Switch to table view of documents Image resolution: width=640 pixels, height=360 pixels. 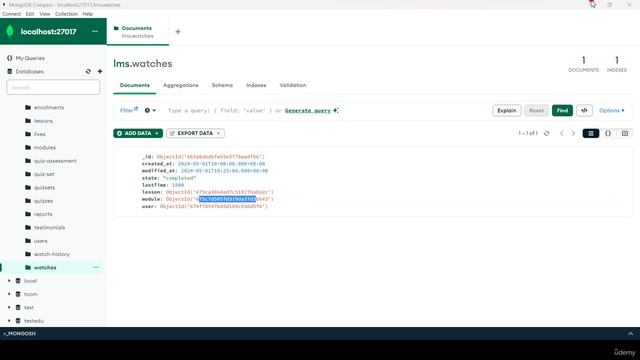(x=624, y=133)
